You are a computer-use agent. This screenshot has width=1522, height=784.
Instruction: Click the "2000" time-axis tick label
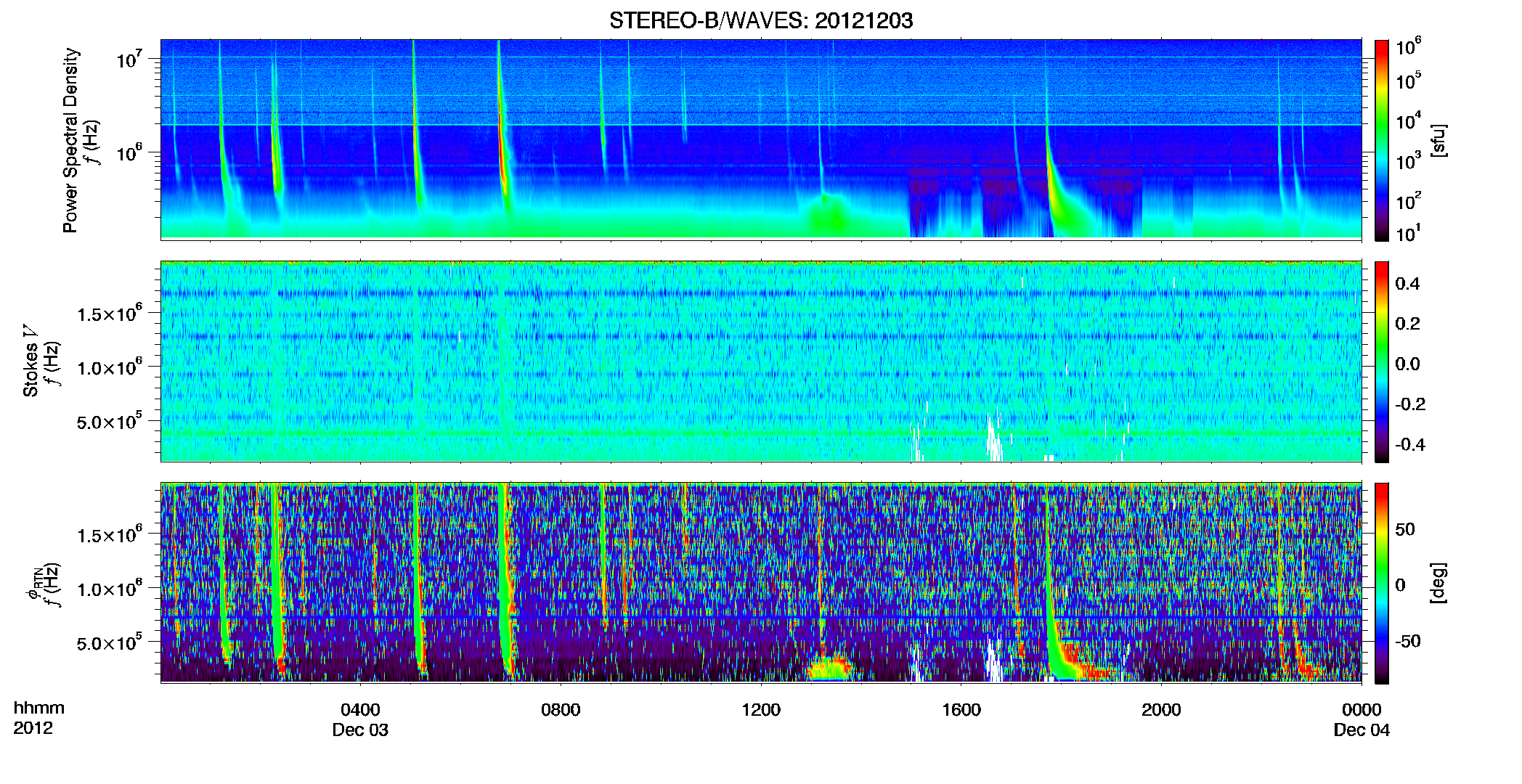click(x=1161, y=710)
